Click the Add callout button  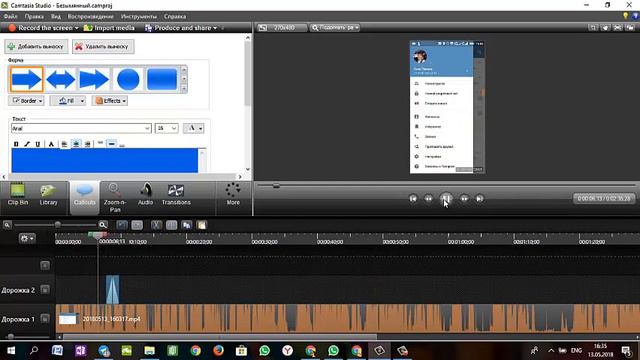36,47
